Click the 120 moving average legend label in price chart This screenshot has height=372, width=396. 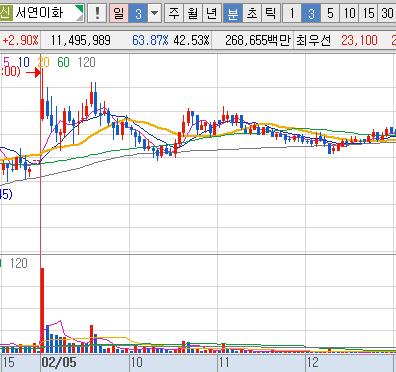(x=87, y=62)
